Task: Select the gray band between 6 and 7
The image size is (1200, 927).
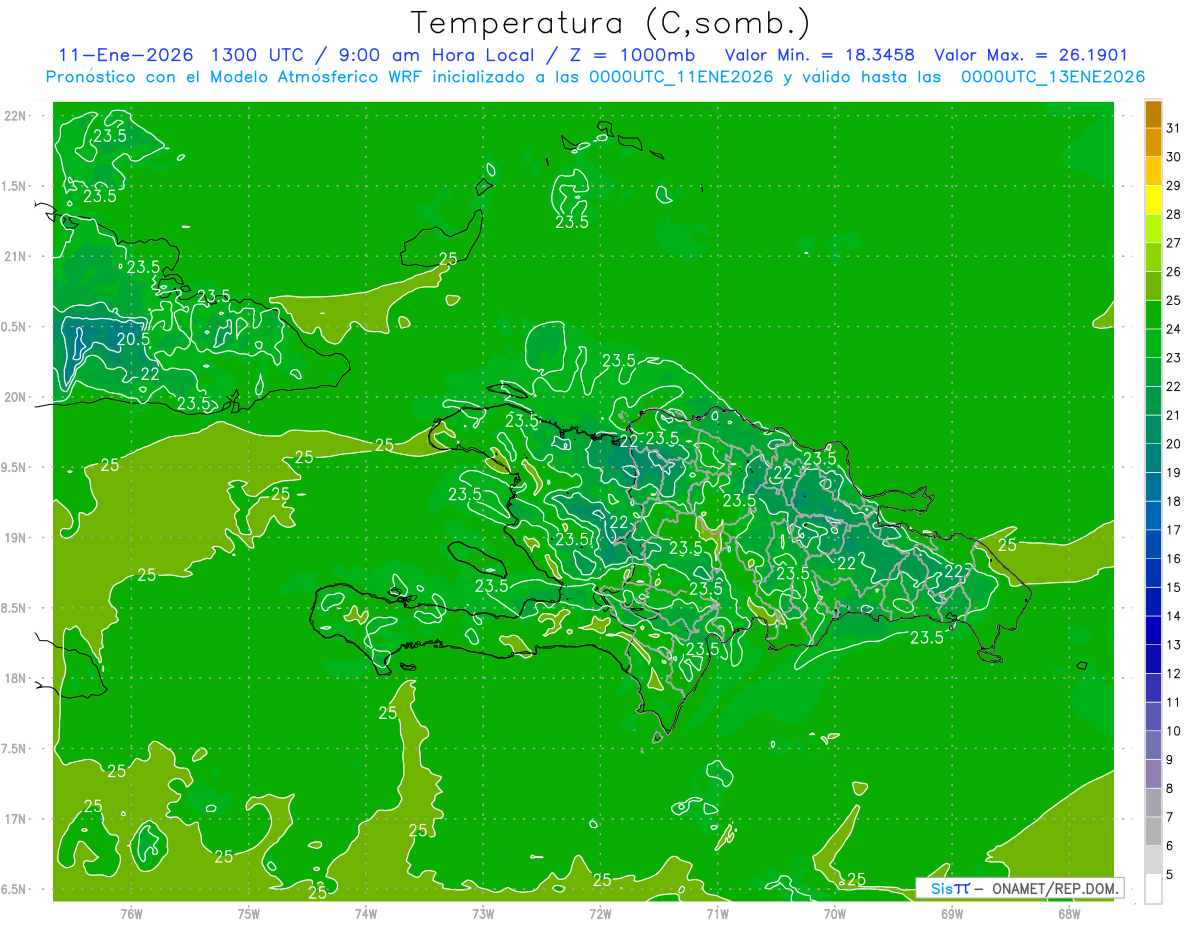Action: pos(1153,832)
